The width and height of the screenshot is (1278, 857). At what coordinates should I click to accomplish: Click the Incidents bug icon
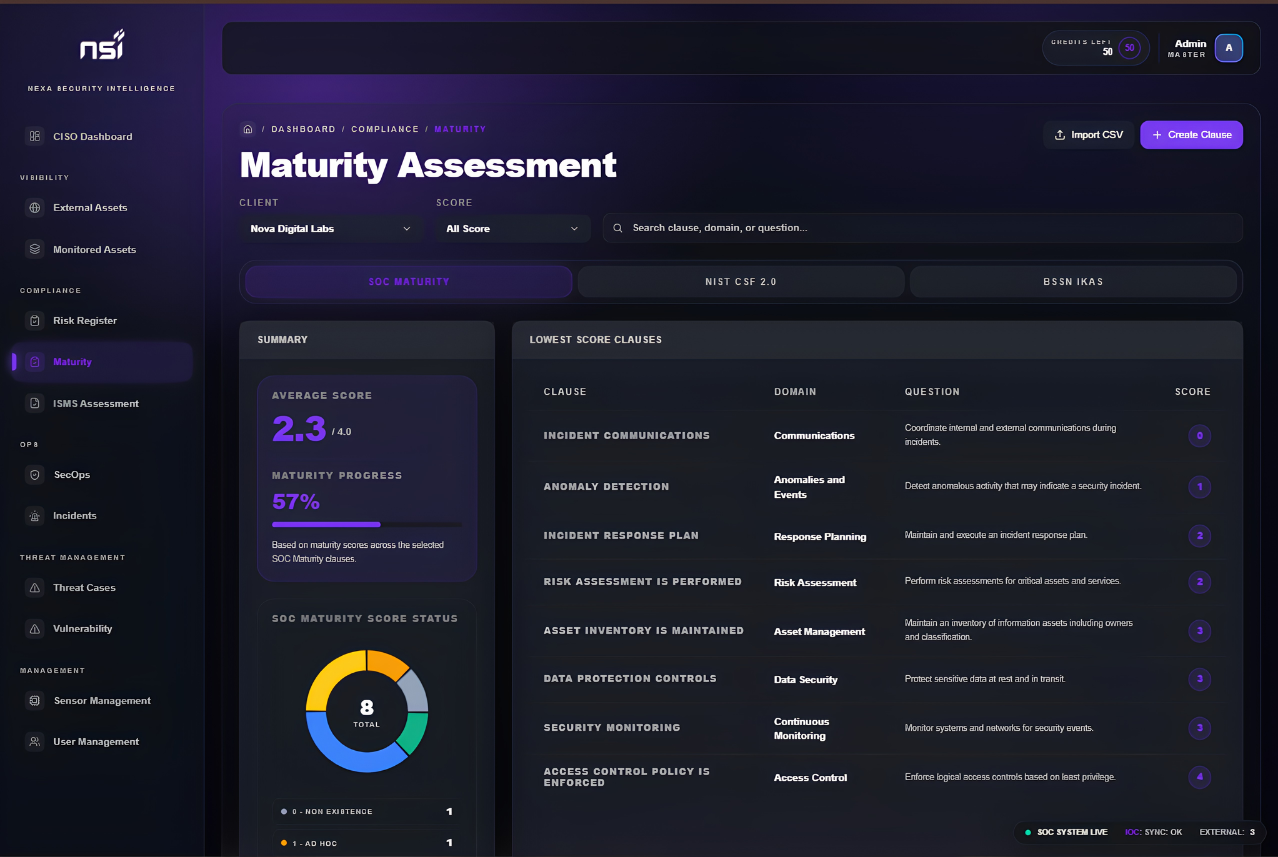pyautogui.click(x=35, y=516)
